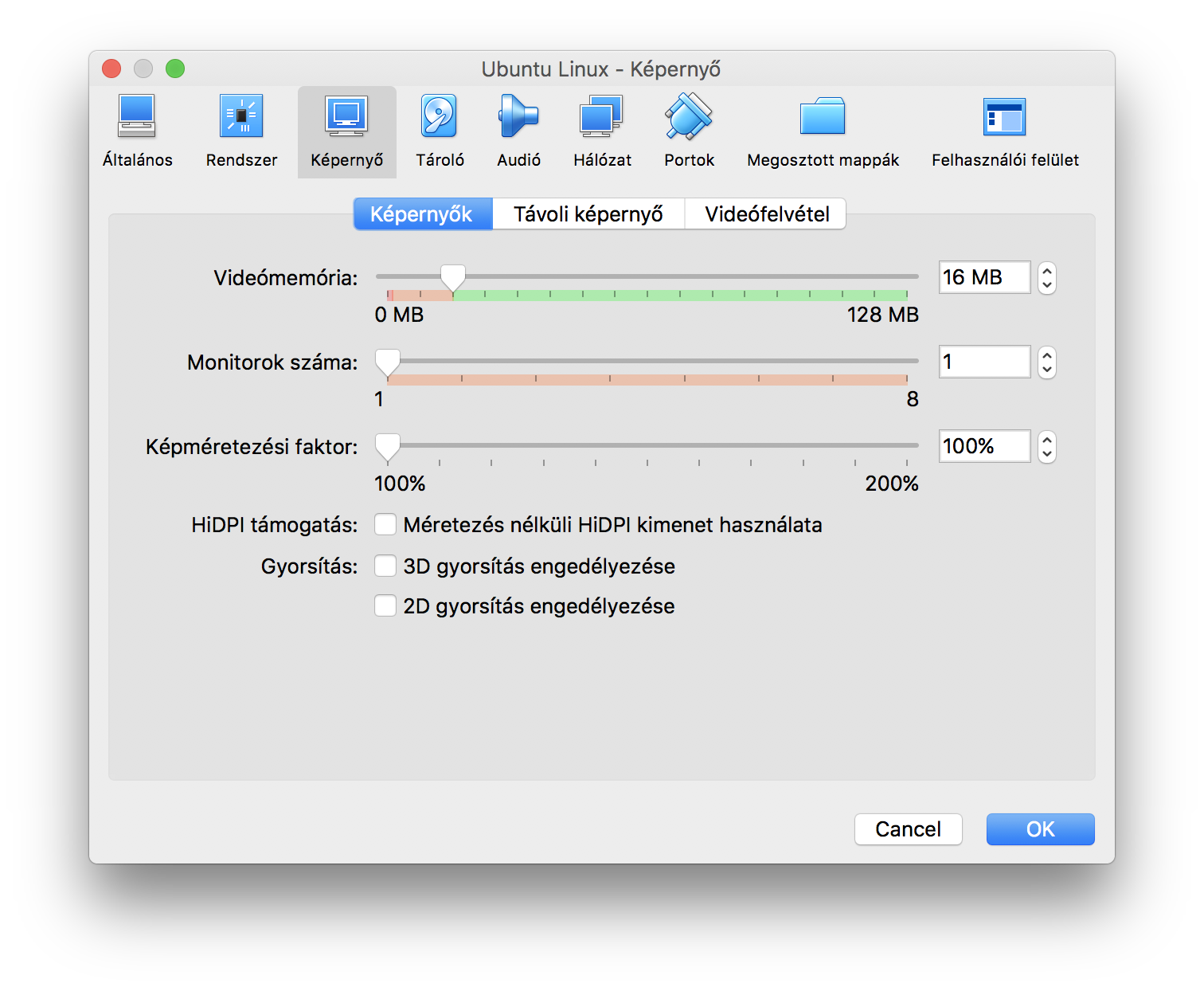Click the Monitorok száma slider handle

pos(388,362)
